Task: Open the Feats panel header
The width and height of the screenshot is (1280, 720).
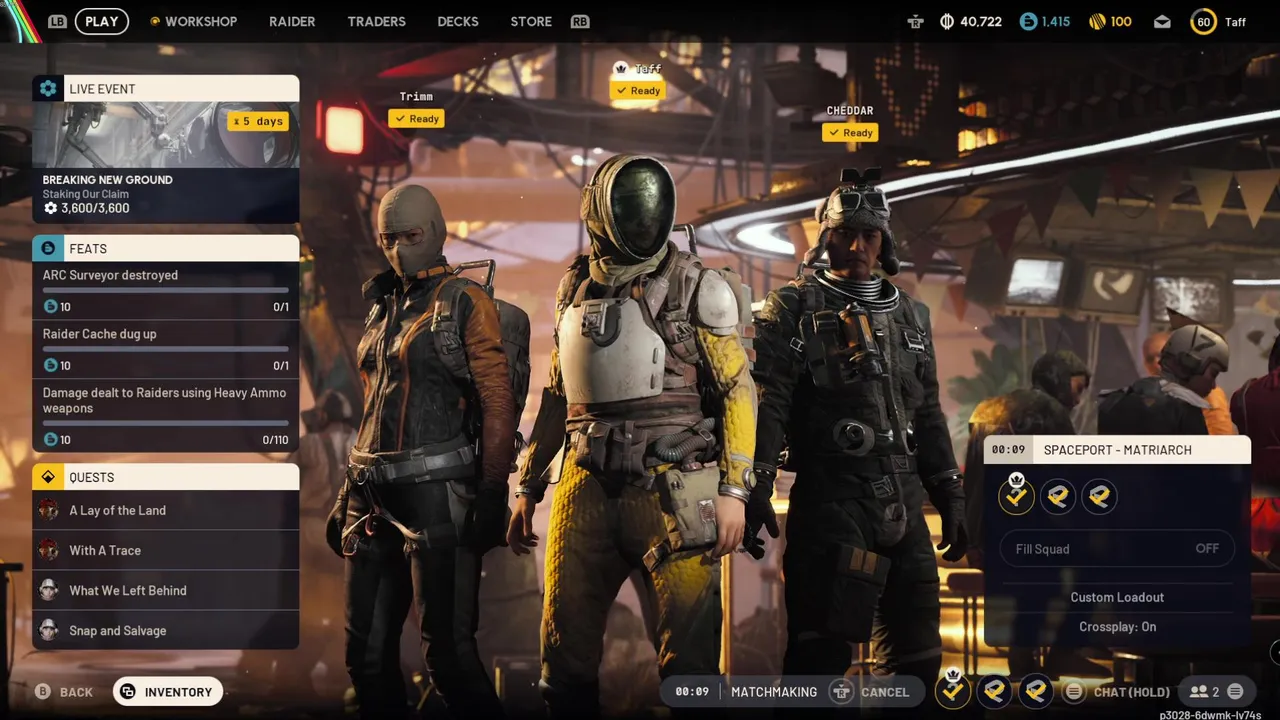Action: click(165, 248)
